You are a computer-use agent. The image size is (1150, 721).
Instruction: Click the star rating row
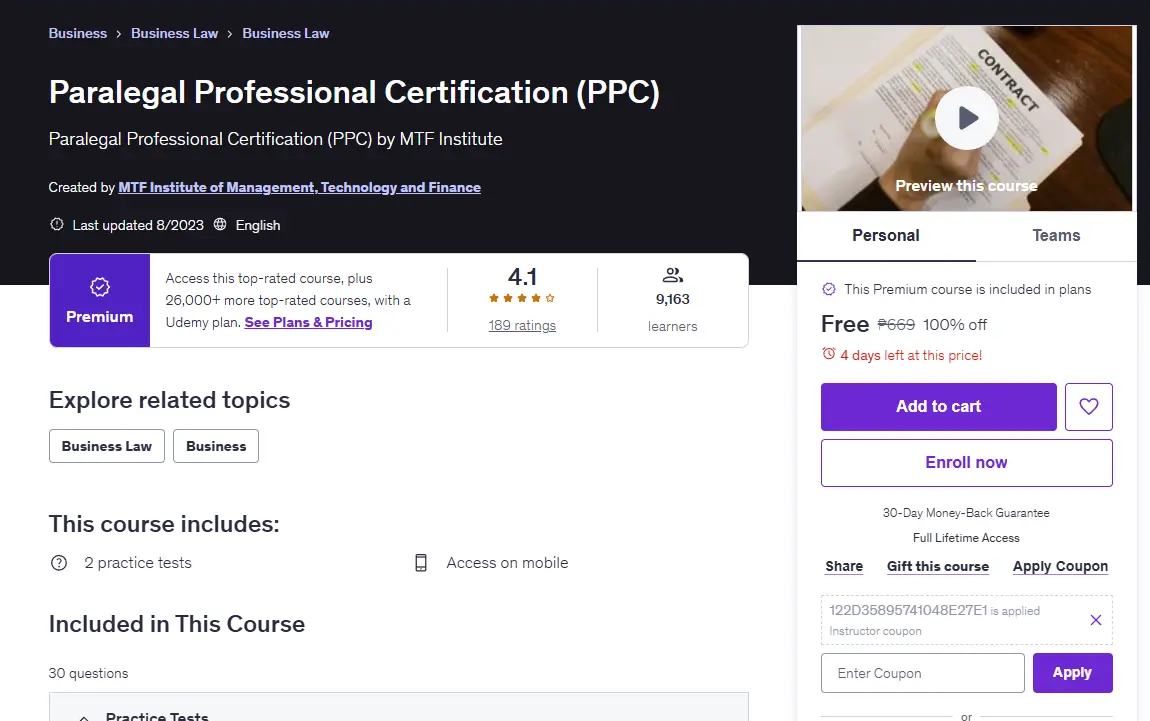pos(521,298)
